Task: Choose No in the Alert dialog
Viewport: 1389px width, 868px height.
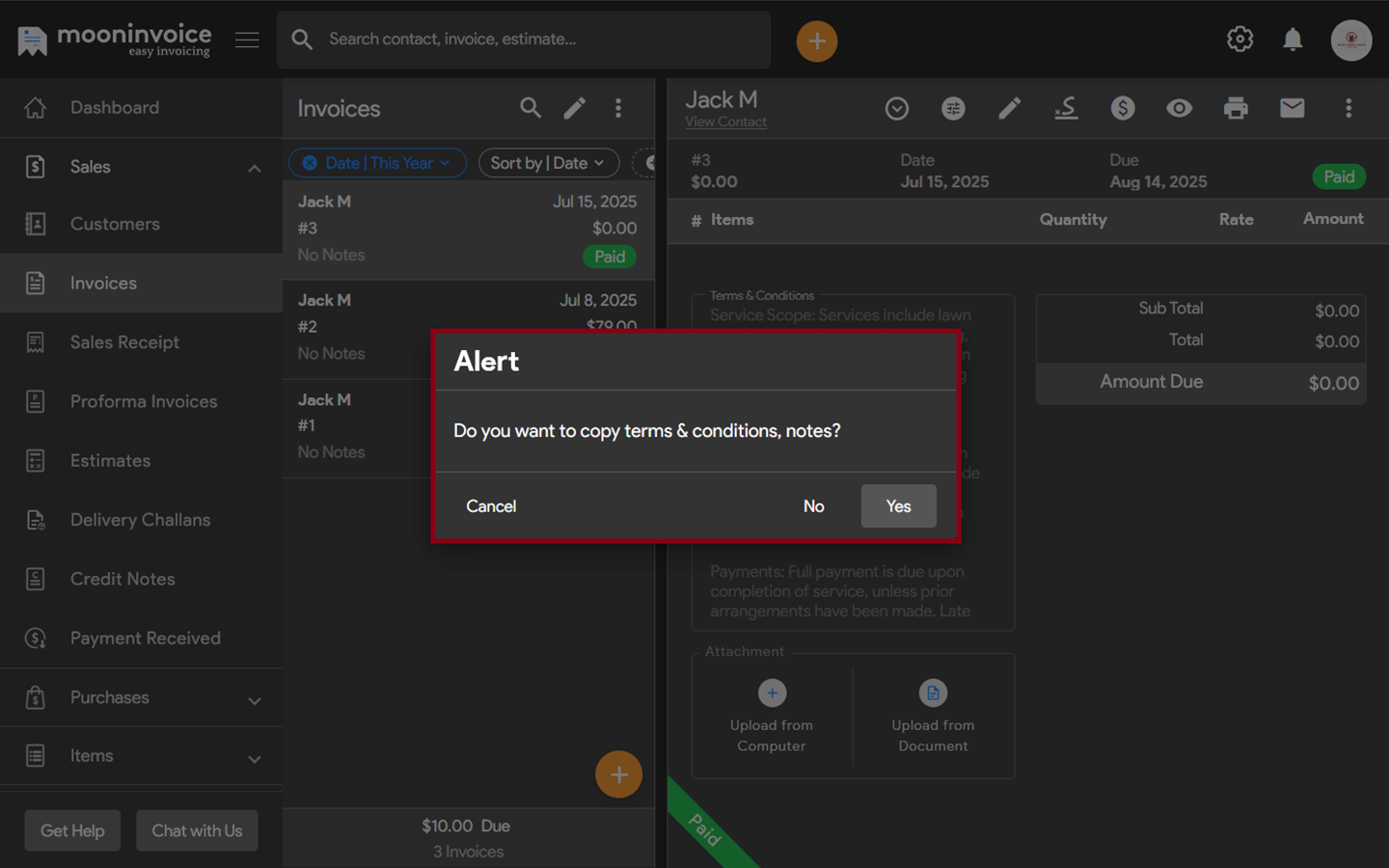Action: (x=814, y=506)
